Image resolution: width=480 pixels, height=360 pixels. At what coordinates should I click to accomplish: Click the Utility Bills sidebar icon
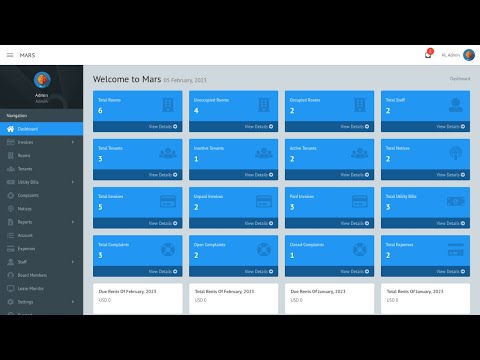coord(11,182)
